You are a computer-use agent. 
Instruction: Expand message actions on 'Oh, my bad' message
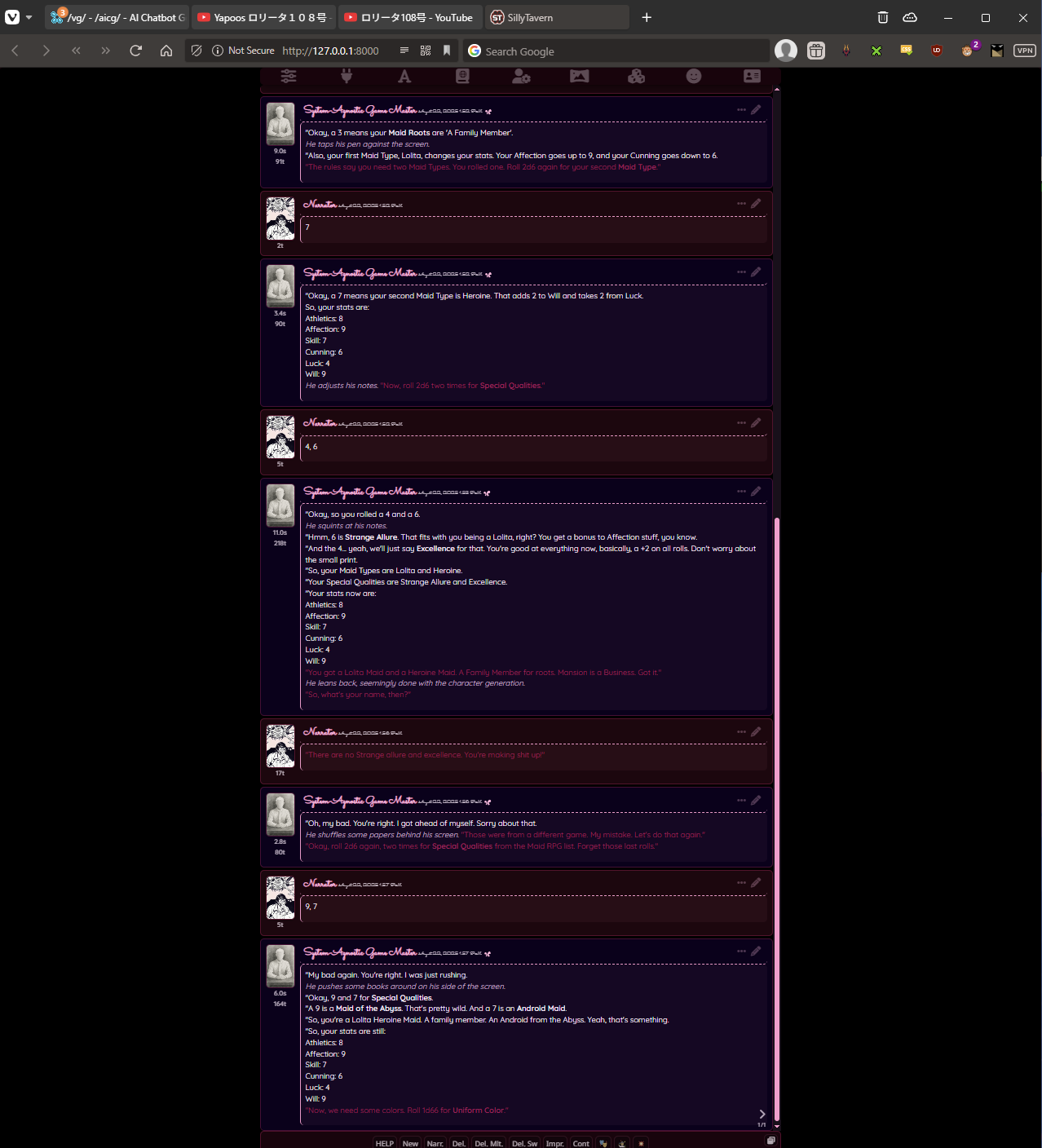coord(741,800)
